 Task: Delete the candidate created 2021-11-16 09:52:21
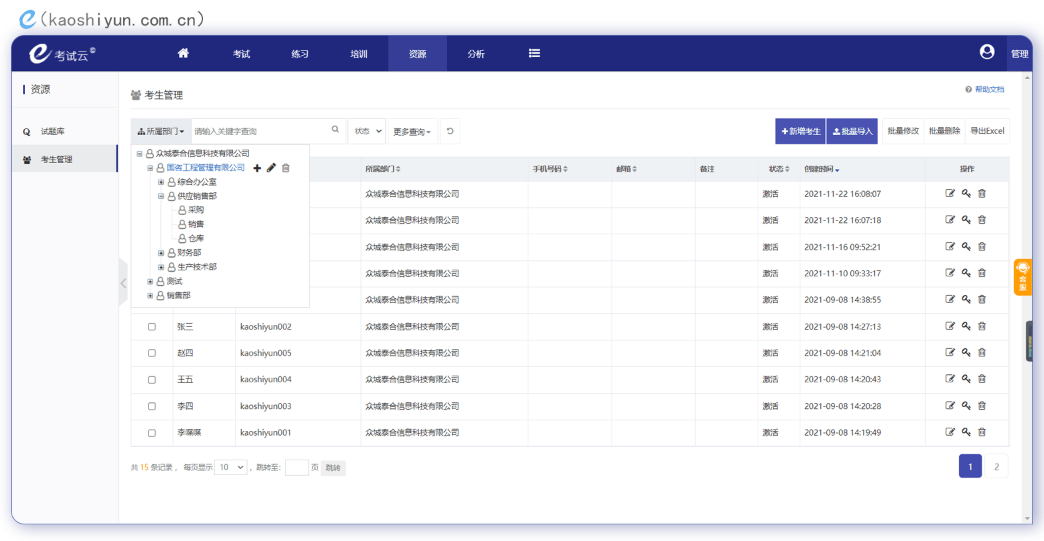tap(982, 246)
